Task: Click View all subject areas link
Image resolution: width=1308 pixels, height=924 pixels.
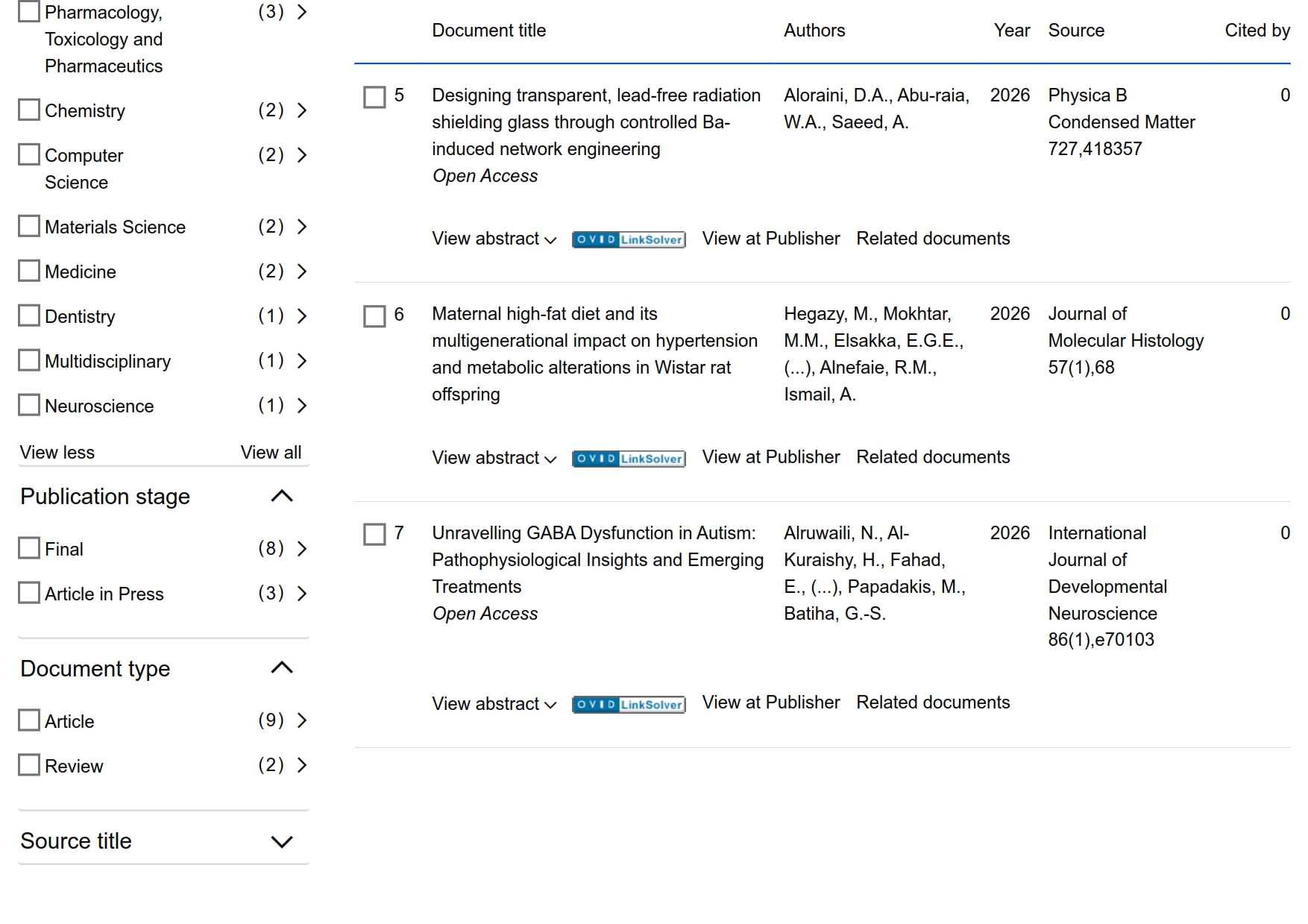Action: (x=271, y=453)
